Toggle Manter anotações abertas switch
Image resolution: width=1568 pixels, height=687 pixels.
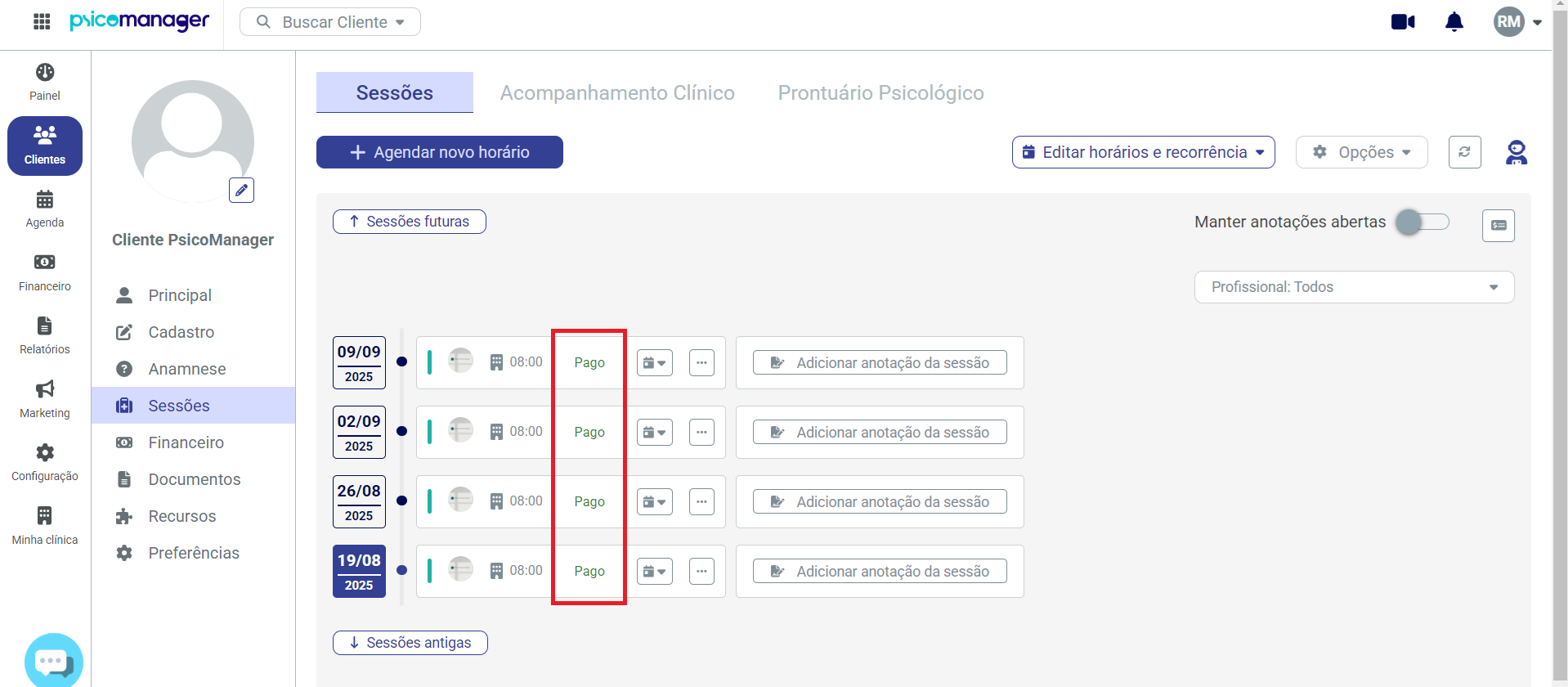[x=1422, y=222]
